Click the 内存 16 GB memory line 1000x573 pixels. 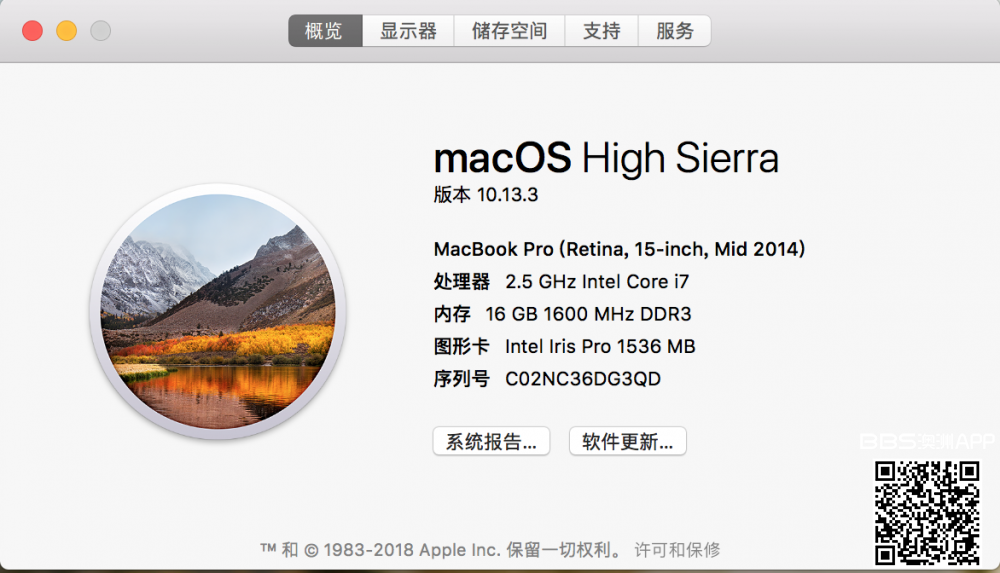pos(562,314)
